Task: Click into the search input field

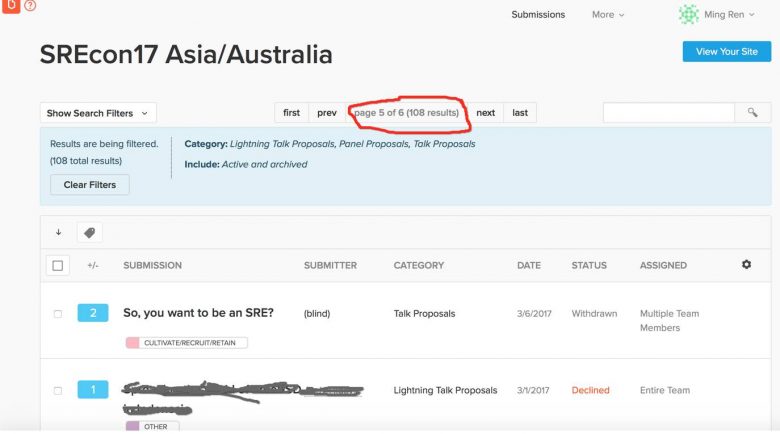Action: click(x=669, y=112)
